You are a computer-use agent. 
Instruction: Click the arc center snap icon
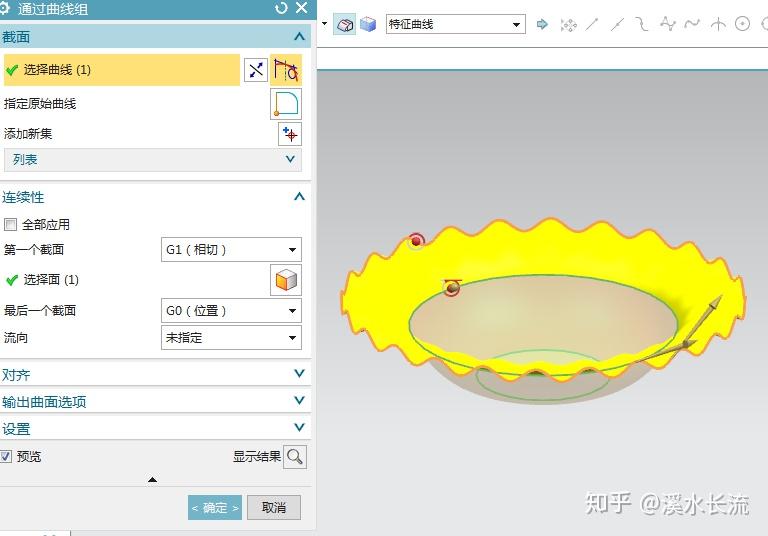click(743, 24)
